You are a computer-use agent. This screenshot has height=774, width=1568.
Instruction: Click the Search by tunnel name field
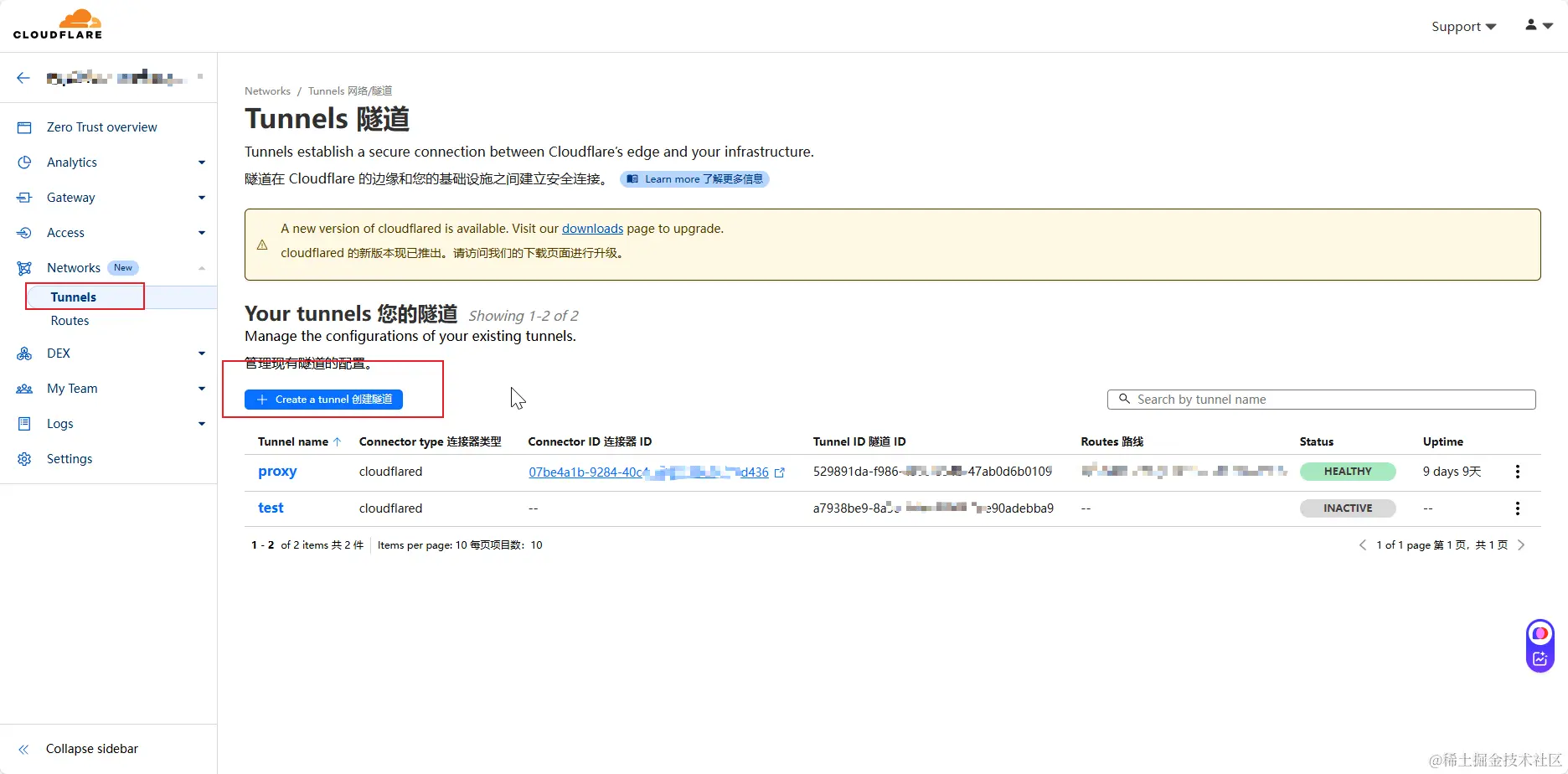coord(1321,400)
